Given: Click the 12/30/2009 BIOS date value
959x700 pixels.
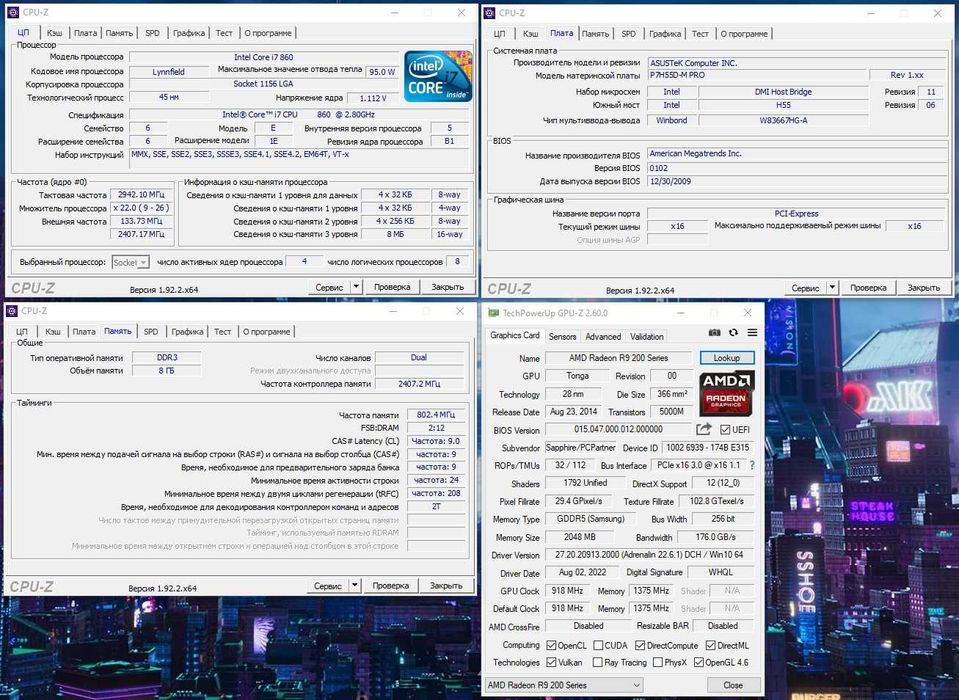Looking at the screenshot, I should tap(796, 181).
